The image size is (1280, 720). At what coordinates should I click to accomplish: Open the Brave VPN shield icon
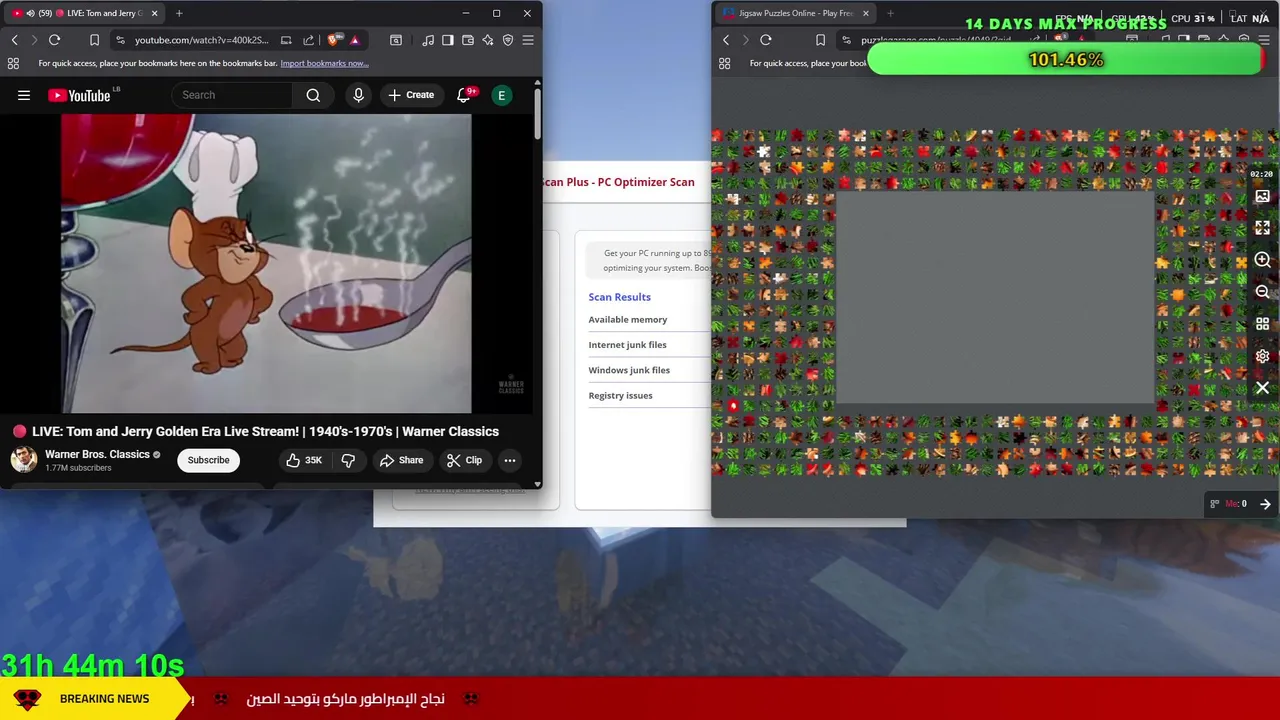[x=508, y=40]
